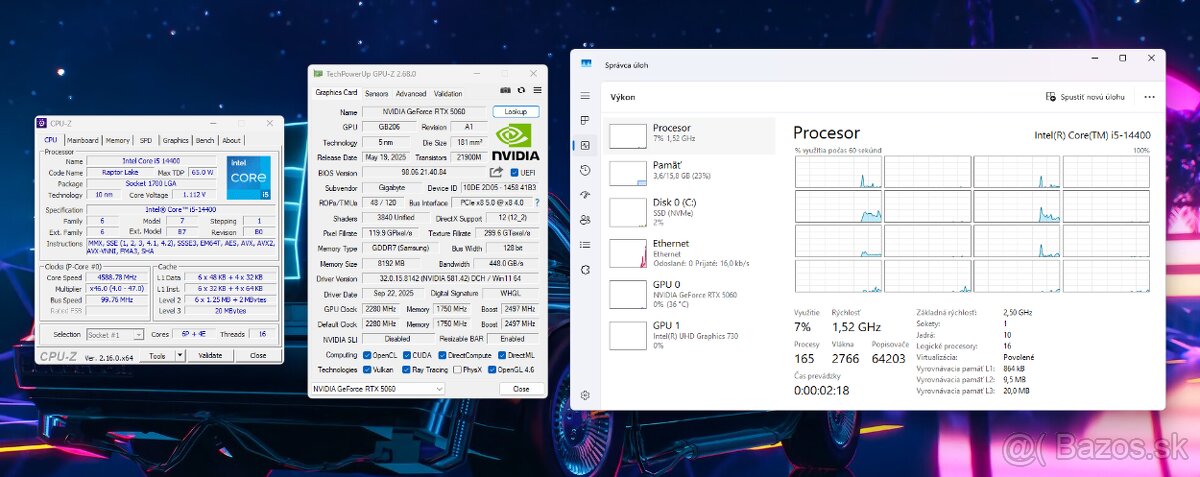Viewport: 1200px width, 477px height.
Task: Toggle the Vulkan checkbox in GPU-Z
Action: coord(367,370)
